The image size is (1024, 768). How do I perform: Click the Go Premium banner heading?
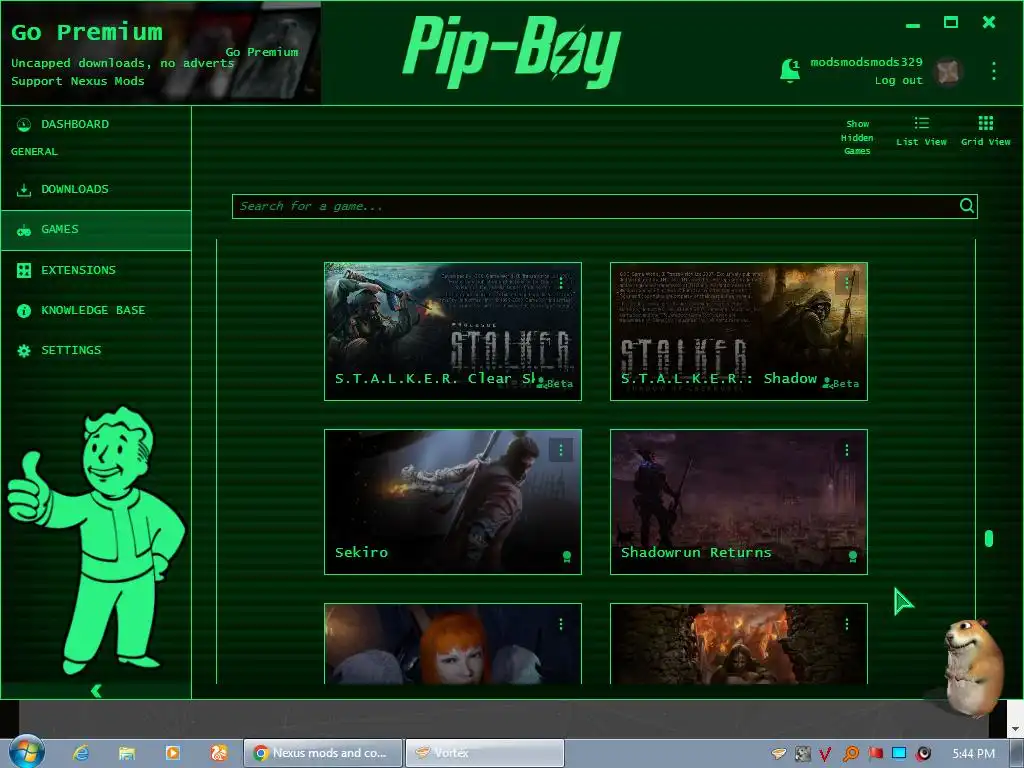[87, 32]
